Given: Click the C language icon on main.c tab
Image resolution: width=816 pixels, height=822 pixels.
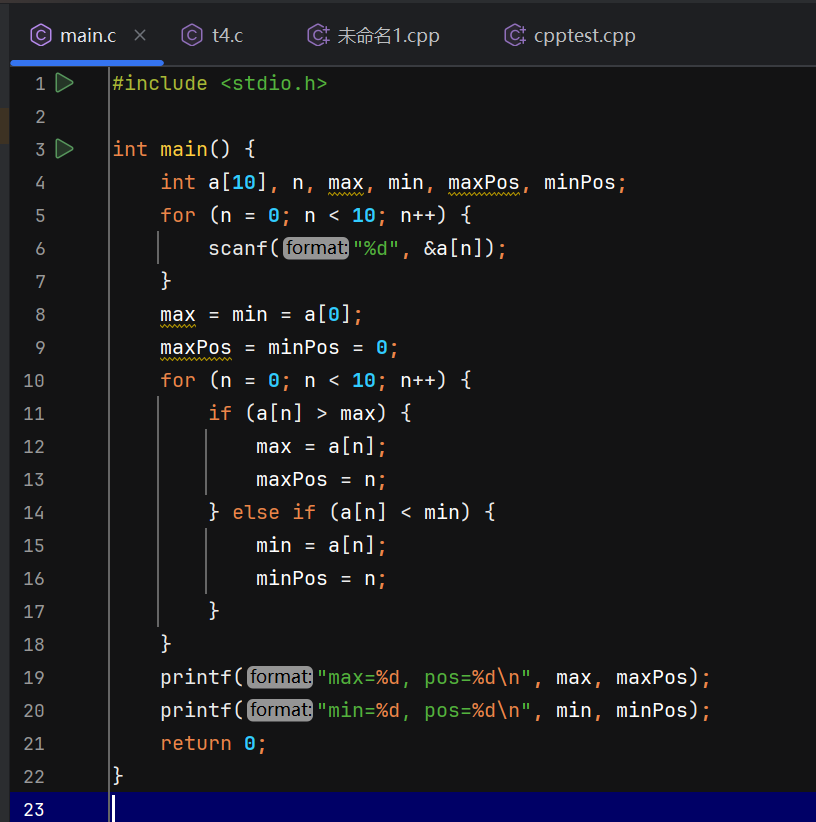Looking at the screenshot, I should 40,35.
